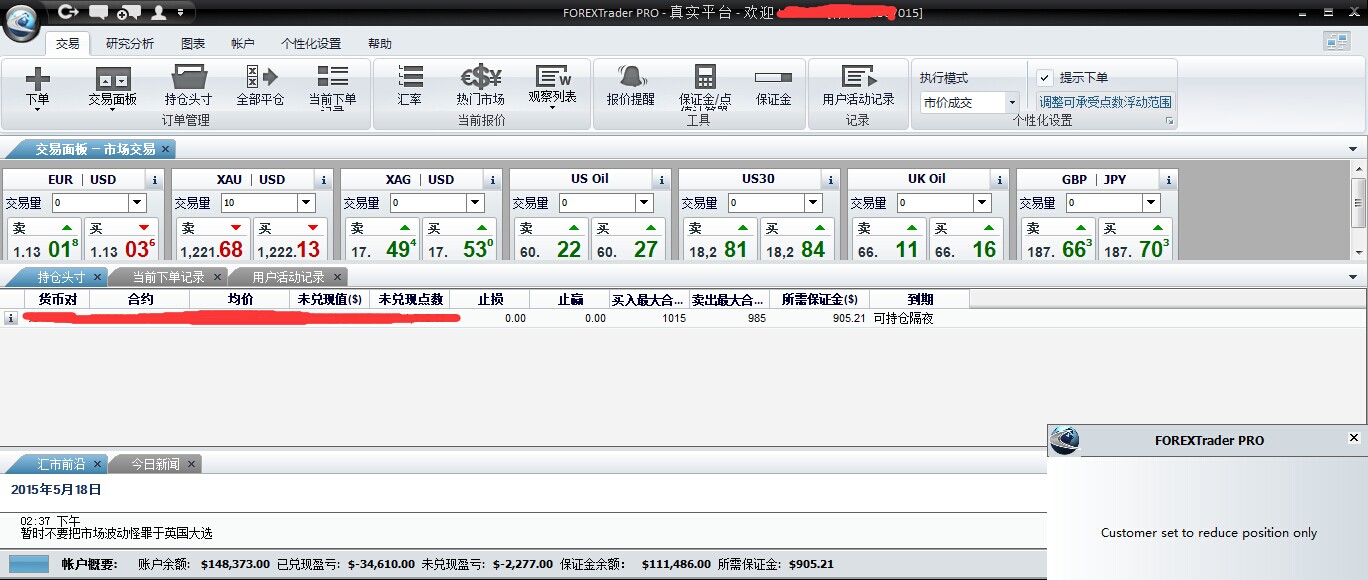
Task: Close the FOREXTrader PRO notification popup
Action: (1354, 438)
